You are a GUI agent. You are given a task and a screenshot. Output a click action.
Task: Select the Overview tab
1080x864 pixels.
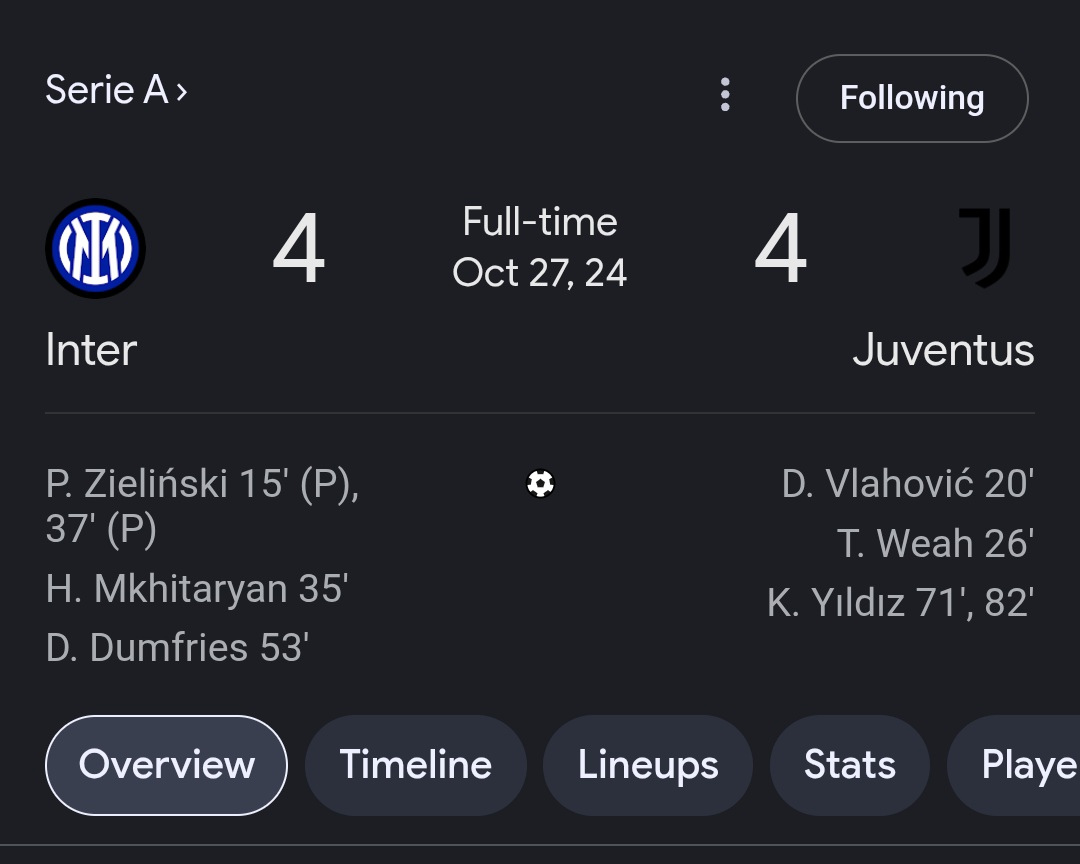166,765
